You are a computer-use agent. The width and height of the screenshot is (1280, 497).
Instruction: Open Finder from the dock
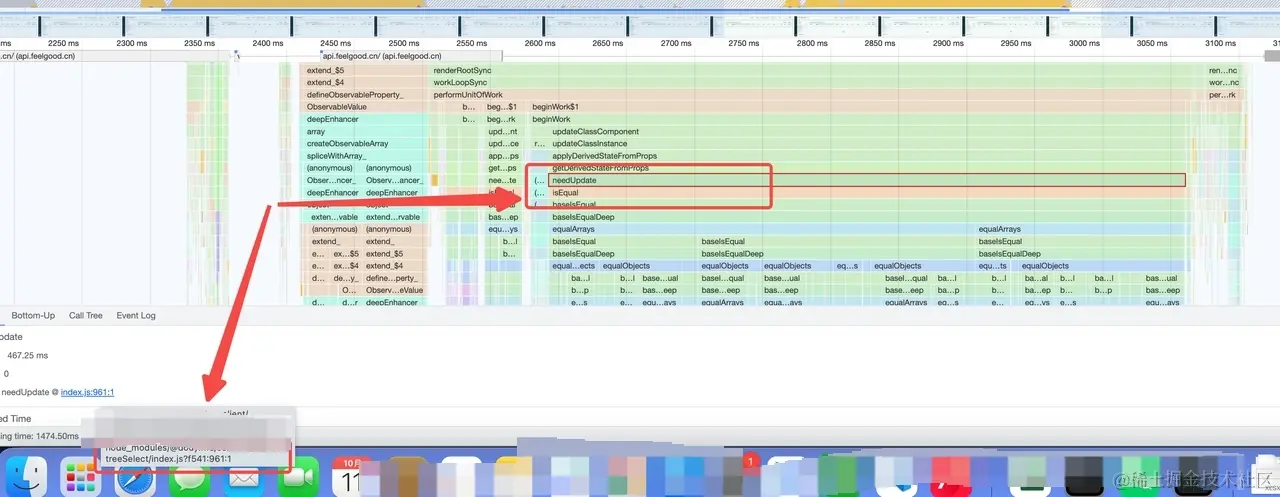pos(27,479)
